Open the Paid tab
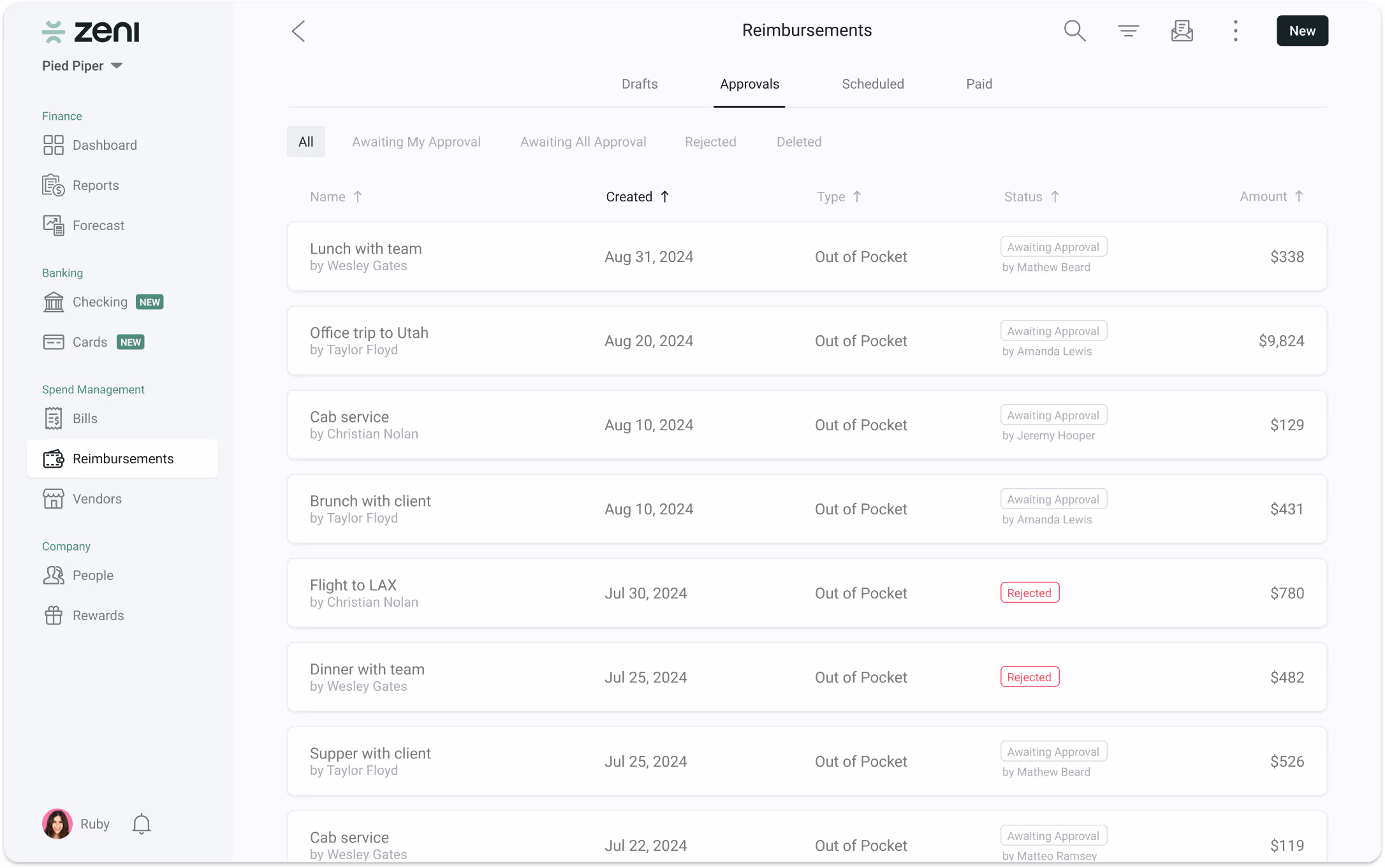The width and height of the screenshot is (1385, 868). (x=979, y=84)
